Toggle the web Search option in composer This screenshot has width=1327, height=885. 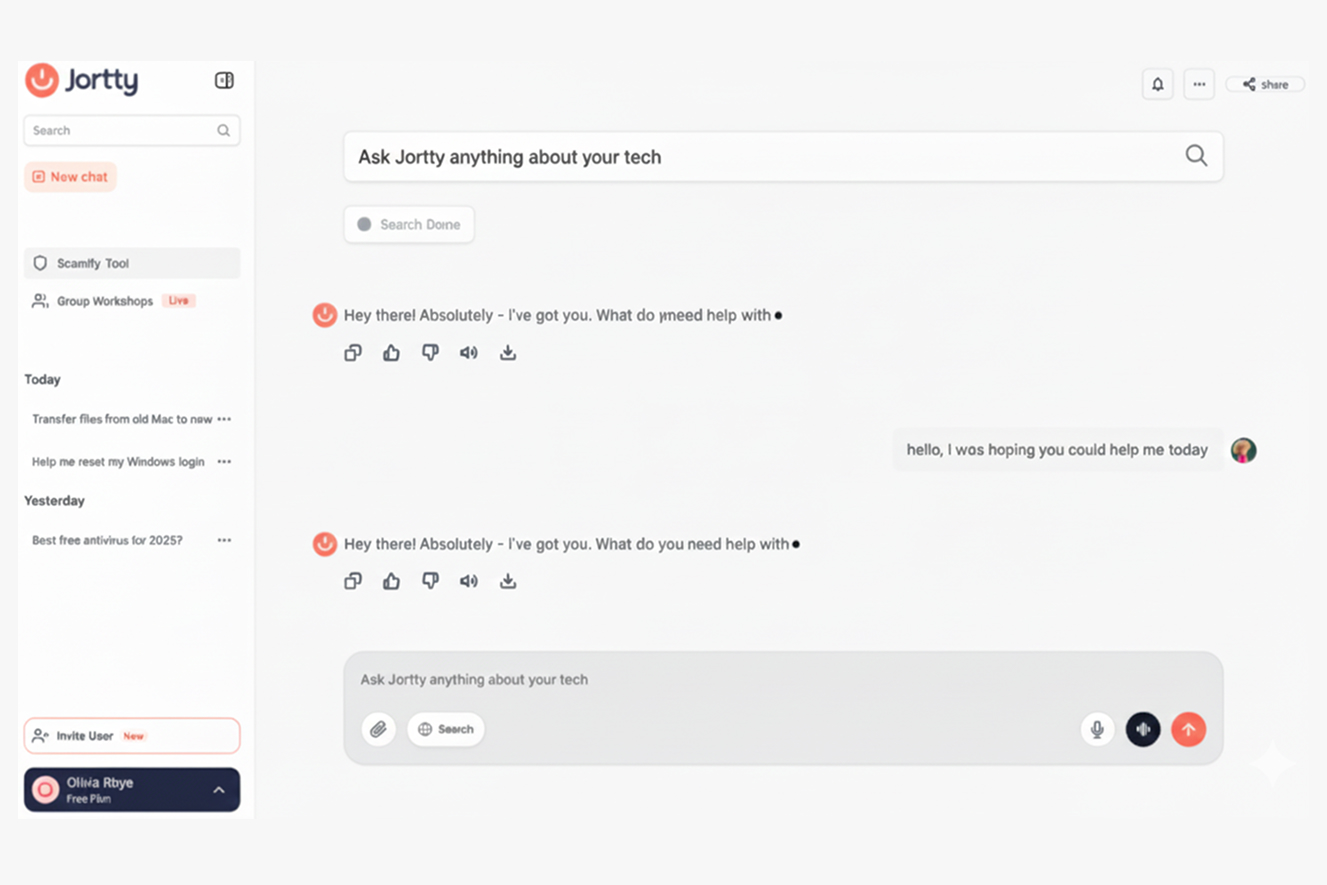point(446,729)
